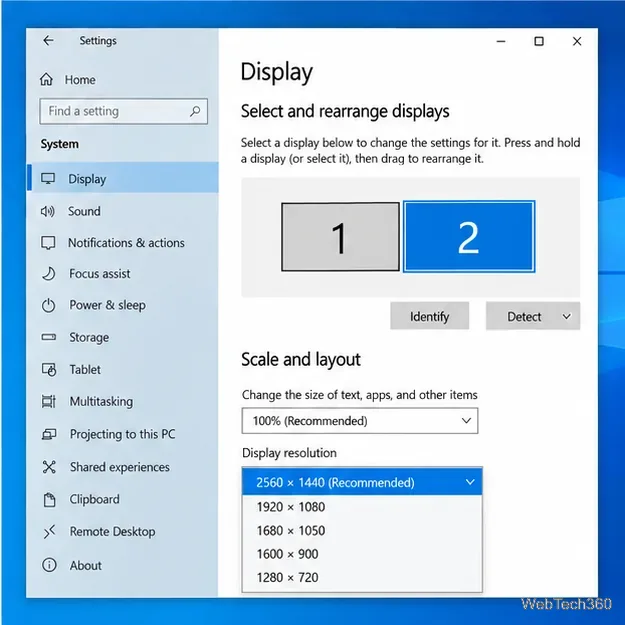Viewport: 625px width, 625px height.
Task: Click the search magnifier icon
Action: [195, 111]
